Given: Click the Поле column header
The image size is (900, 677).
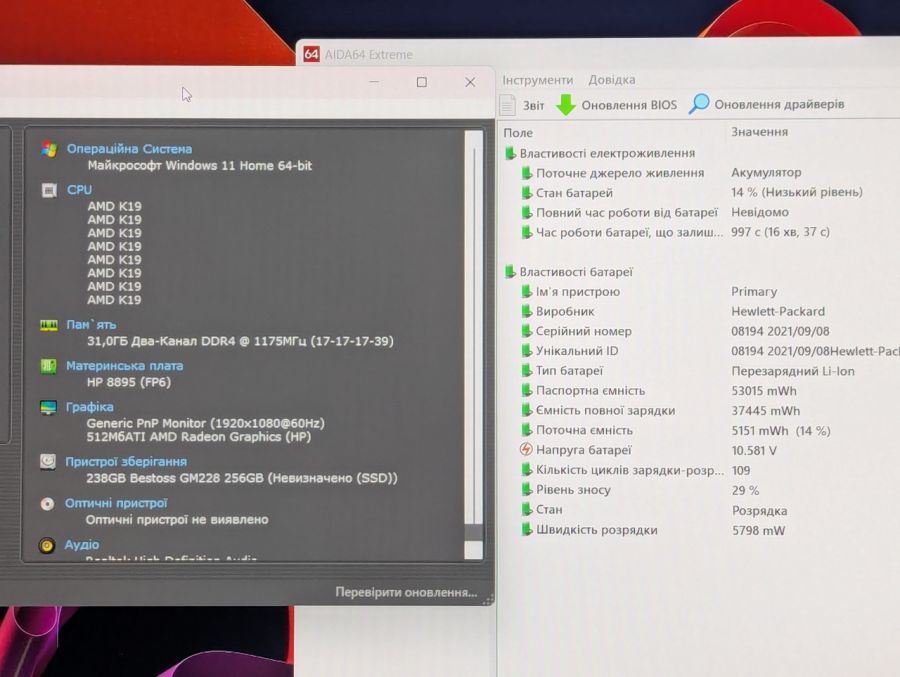Looking at the screenshot, I should point(518,133).
